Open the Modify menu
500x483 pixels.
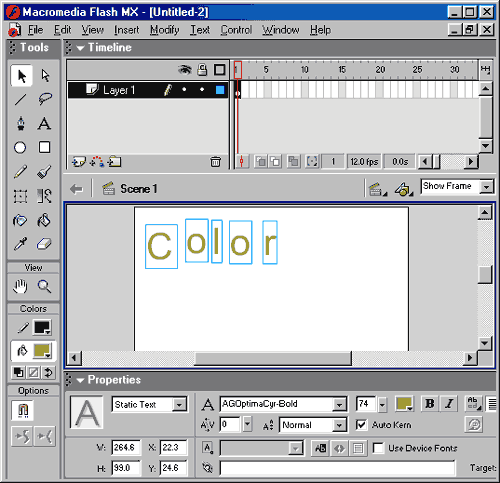click(x=165, y=30)
